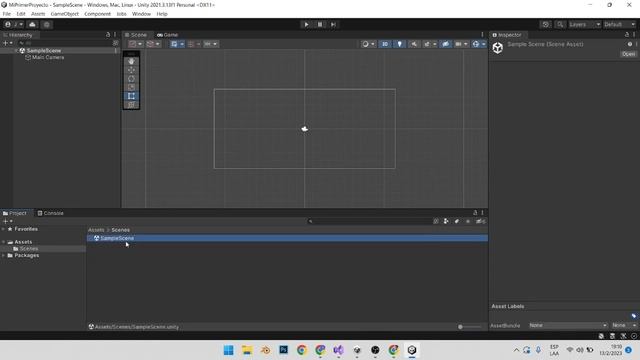Open Gizmos dropdown arrow
The width and height of the screenshot is (640, 360).
click(484, 44)
